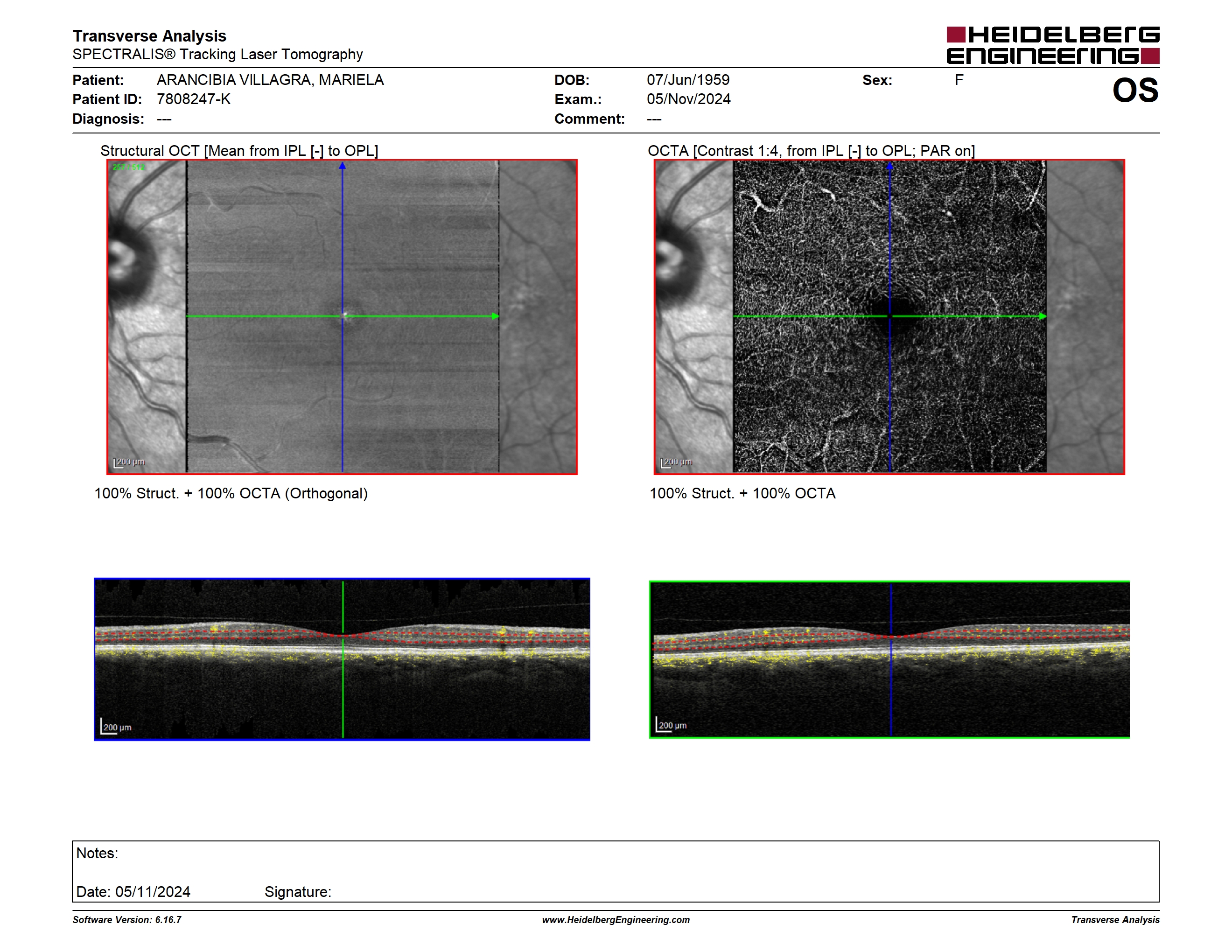1232x952 pixels.
Task: Click the 'DOB:' field label
Action: point(572,80)
